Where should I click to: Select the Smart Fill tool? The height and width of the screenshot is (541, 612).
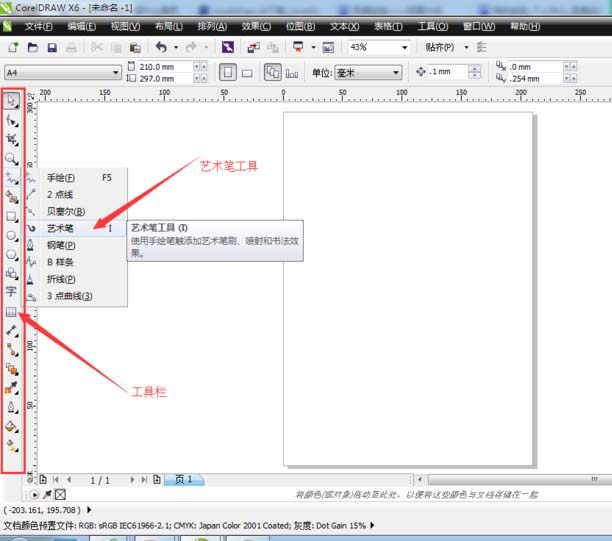coord(12,197)
